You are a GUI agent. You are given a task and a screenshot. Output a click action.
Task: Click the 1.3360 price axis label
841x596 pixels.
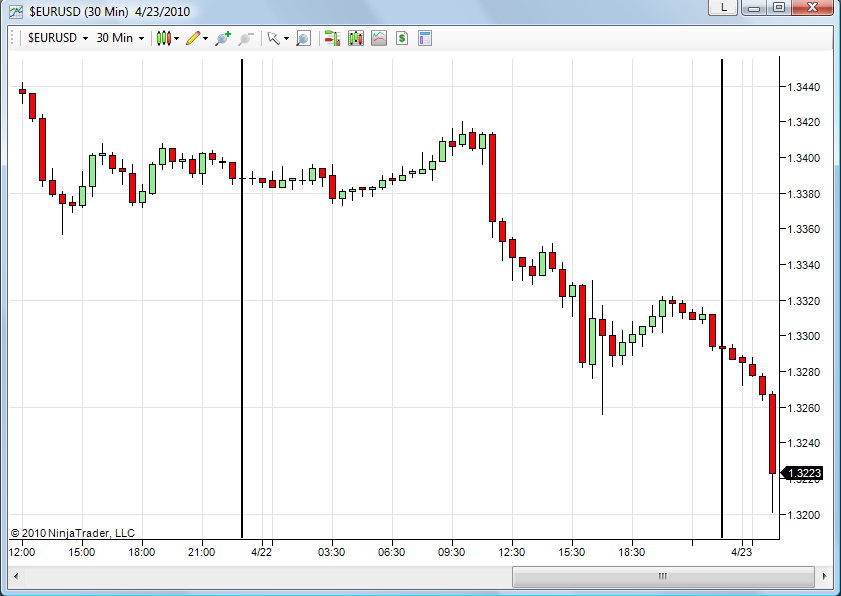pos(803,229)
